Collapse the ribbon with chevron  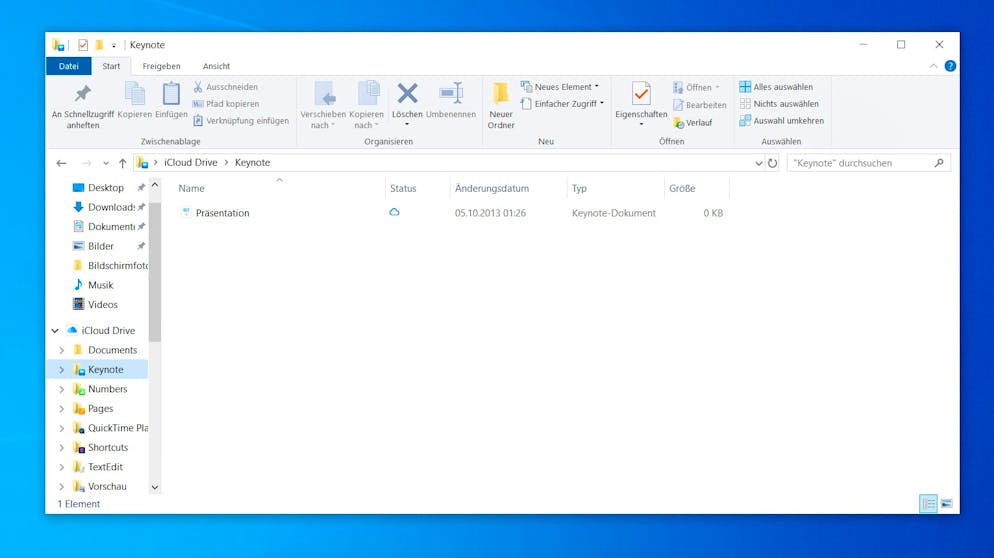pos(933,66)
